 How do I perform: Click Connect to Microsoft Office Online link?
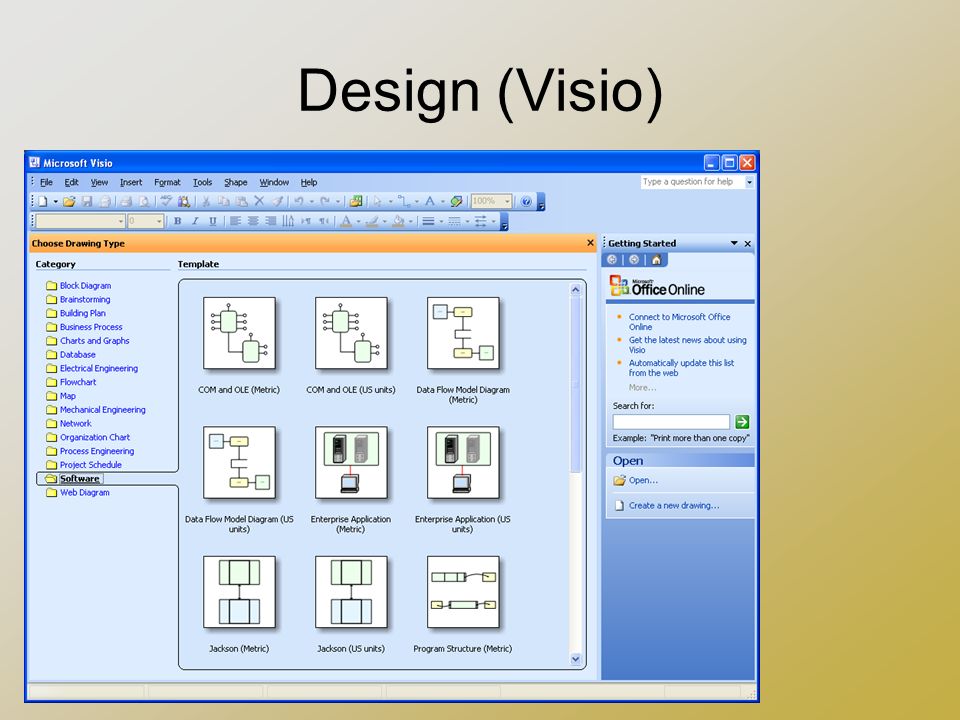click(x=679, y=321)
